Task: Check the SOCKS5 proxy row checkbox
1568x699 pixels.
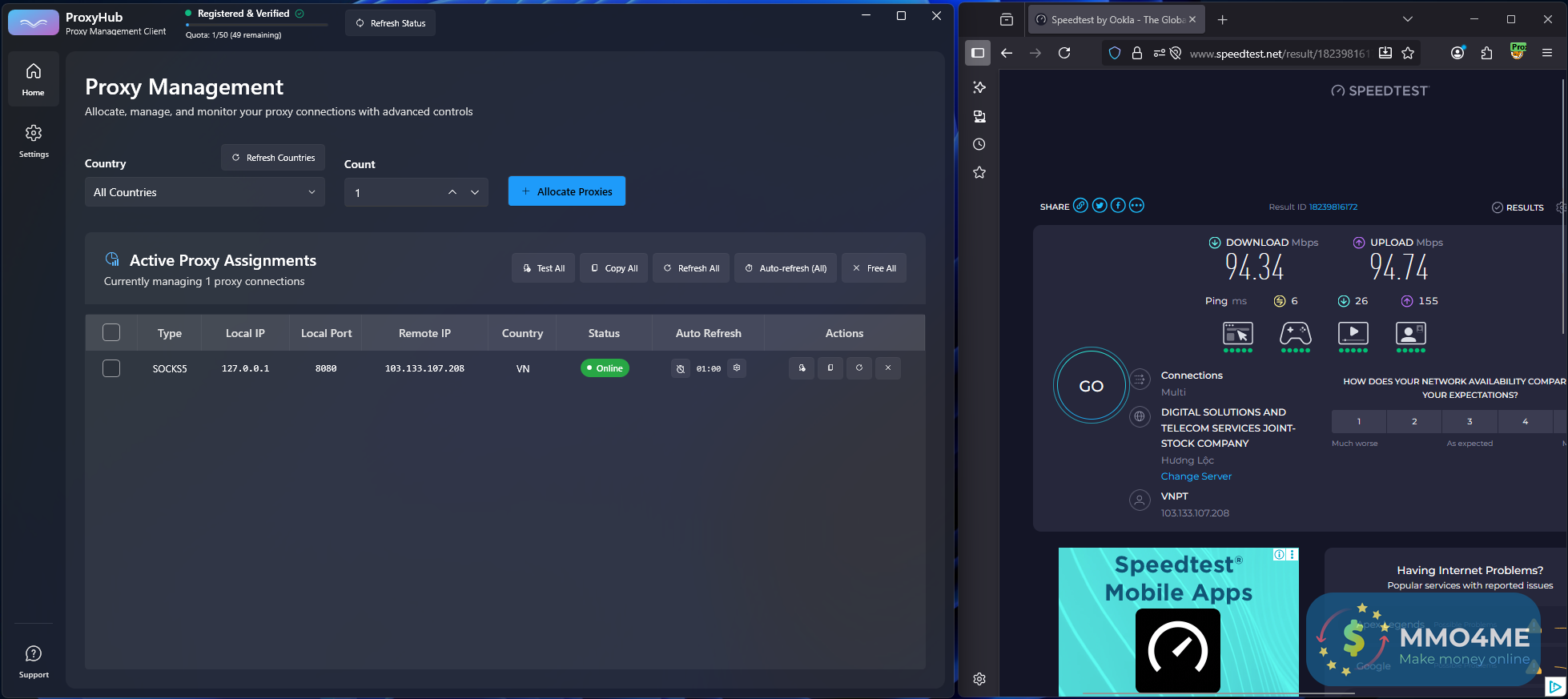Action: tap(111, 368)
